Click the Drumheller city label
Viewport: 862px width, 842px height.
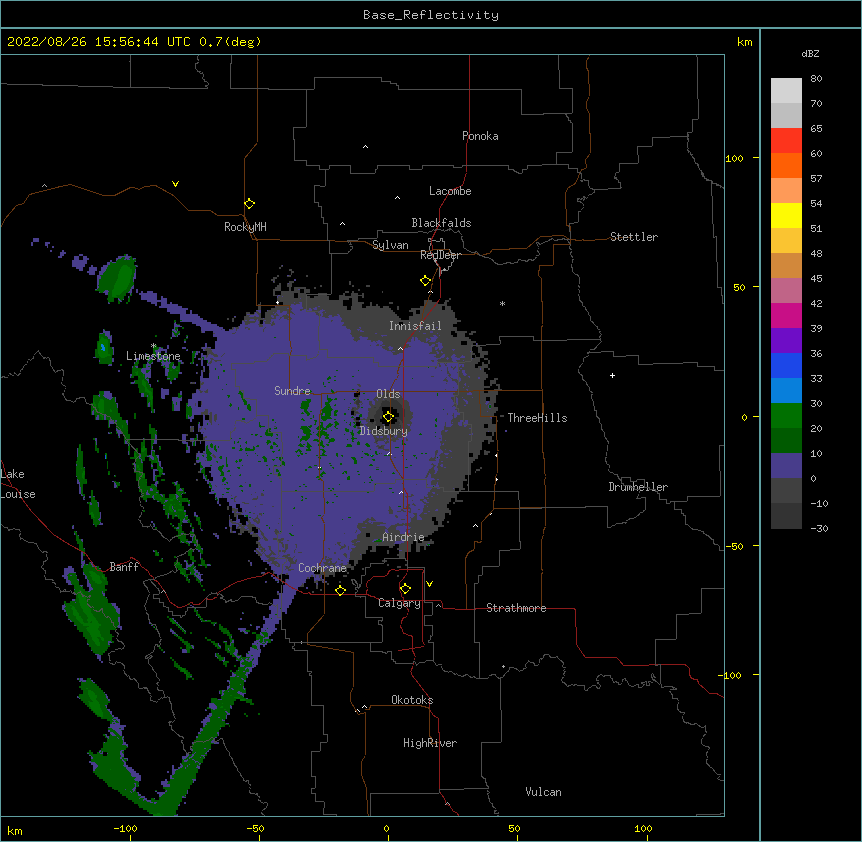pos(638,487)
